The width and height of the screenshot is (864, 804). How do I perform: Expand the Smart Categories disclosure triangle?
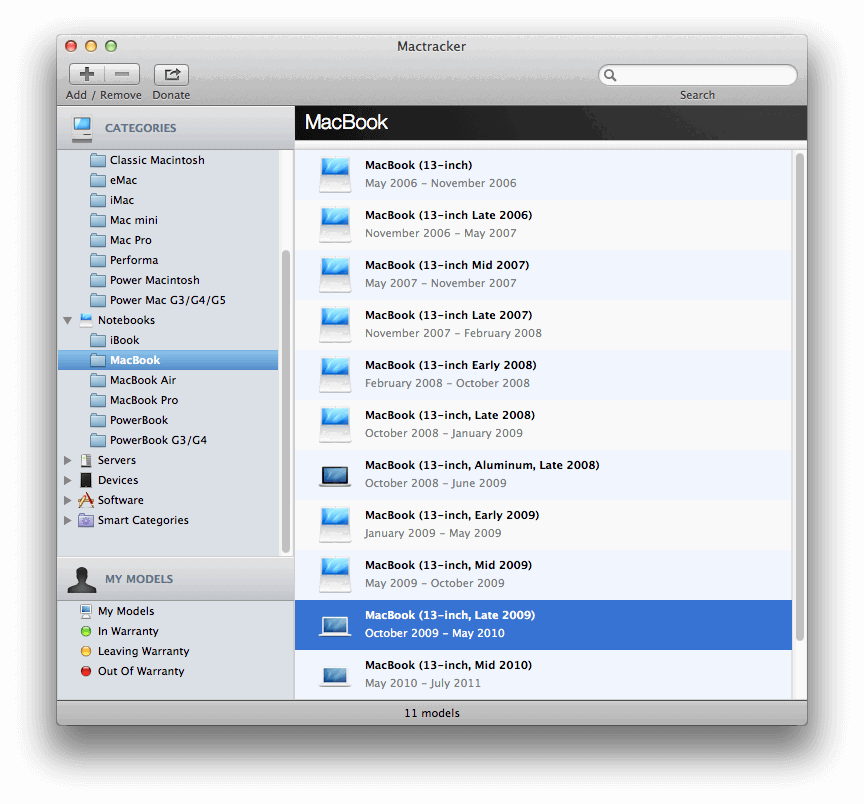[68, 520]
